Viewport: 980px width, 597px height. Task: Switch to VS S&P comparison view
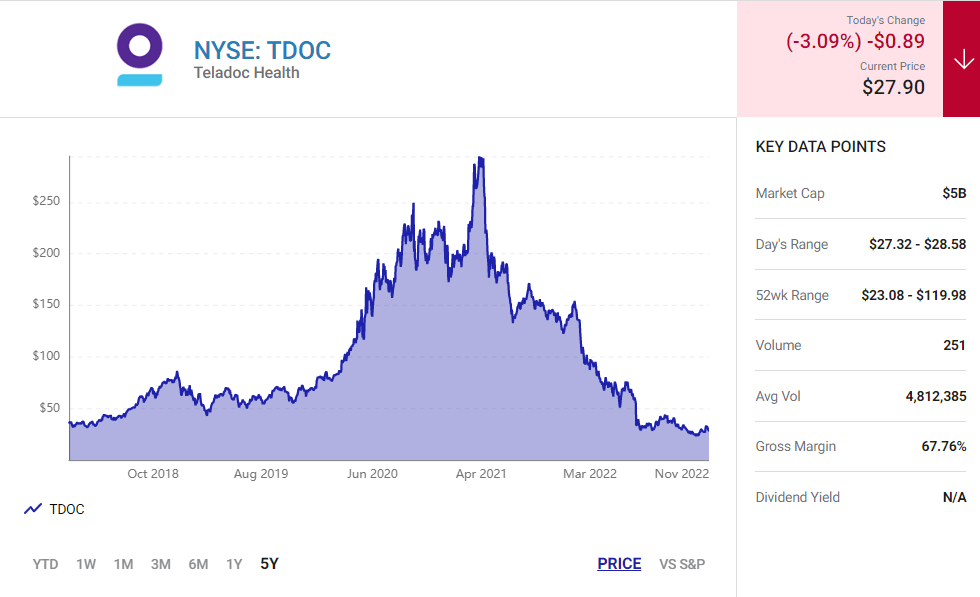(x=682, y=564)
